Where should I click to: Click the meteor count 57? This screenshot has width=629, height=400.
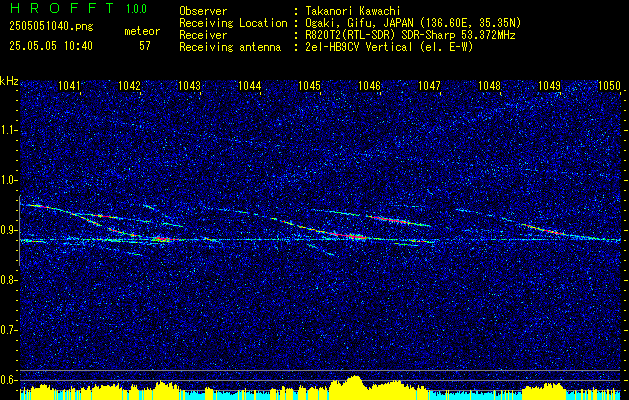click(x=145, y=46)
